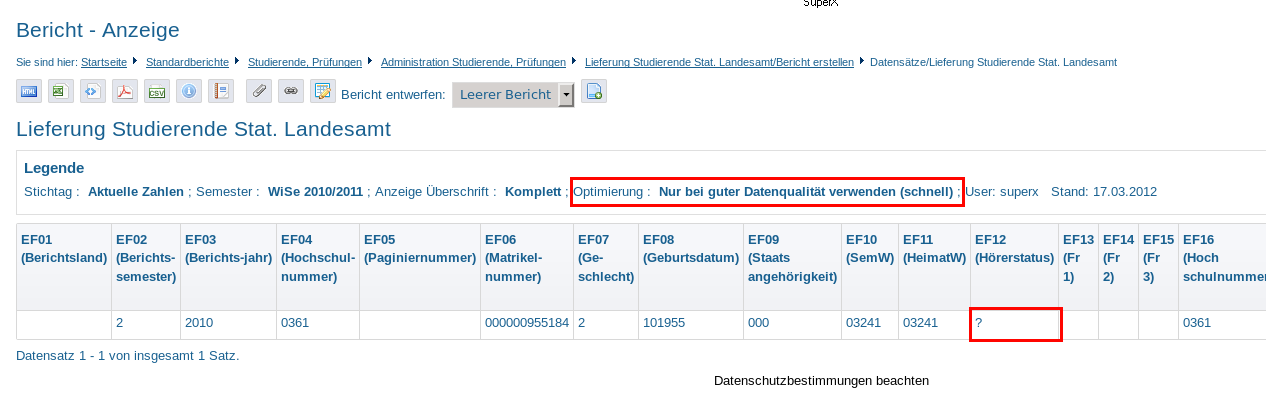Click the chain link icon
This screenshot has height=412, width=1266.
pos(291,91)
